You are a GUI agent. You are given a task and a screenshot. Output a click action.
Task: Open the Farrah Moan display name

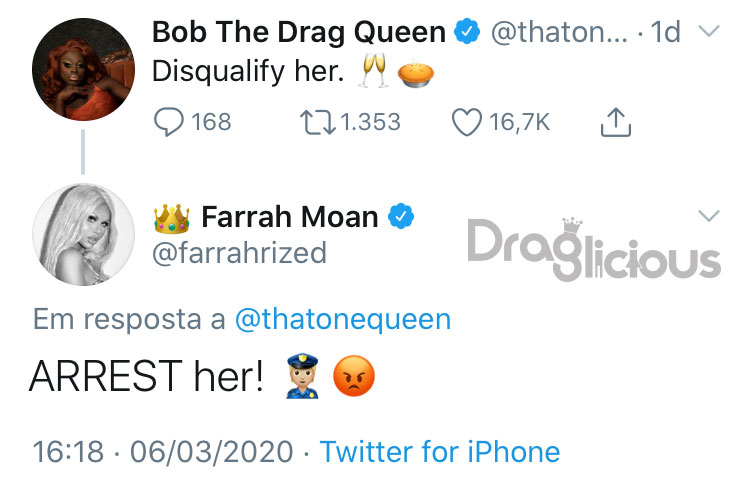tap(290, 217)
